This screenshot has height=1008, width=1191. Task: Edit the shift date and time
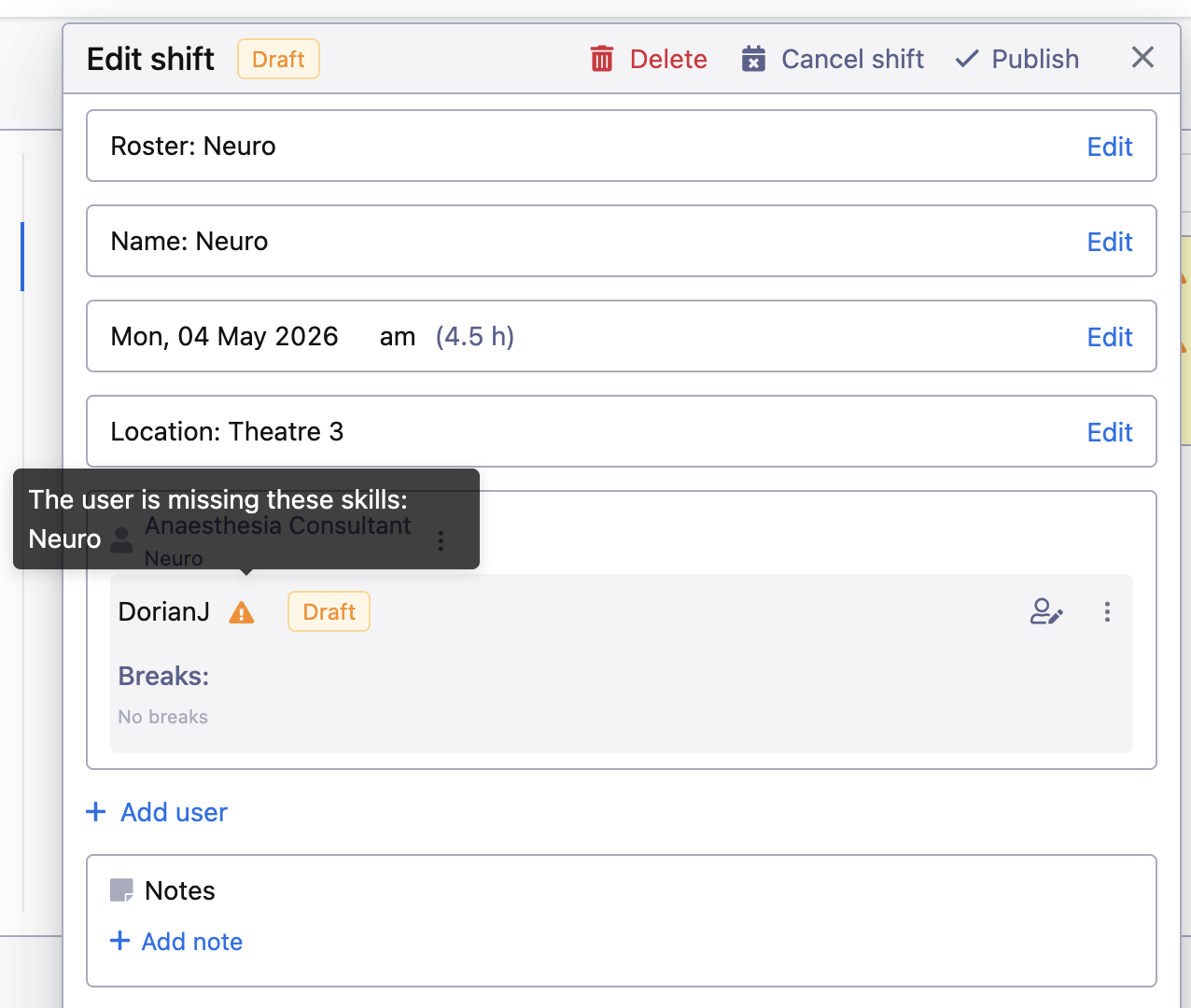click(x=1109, y=337)
